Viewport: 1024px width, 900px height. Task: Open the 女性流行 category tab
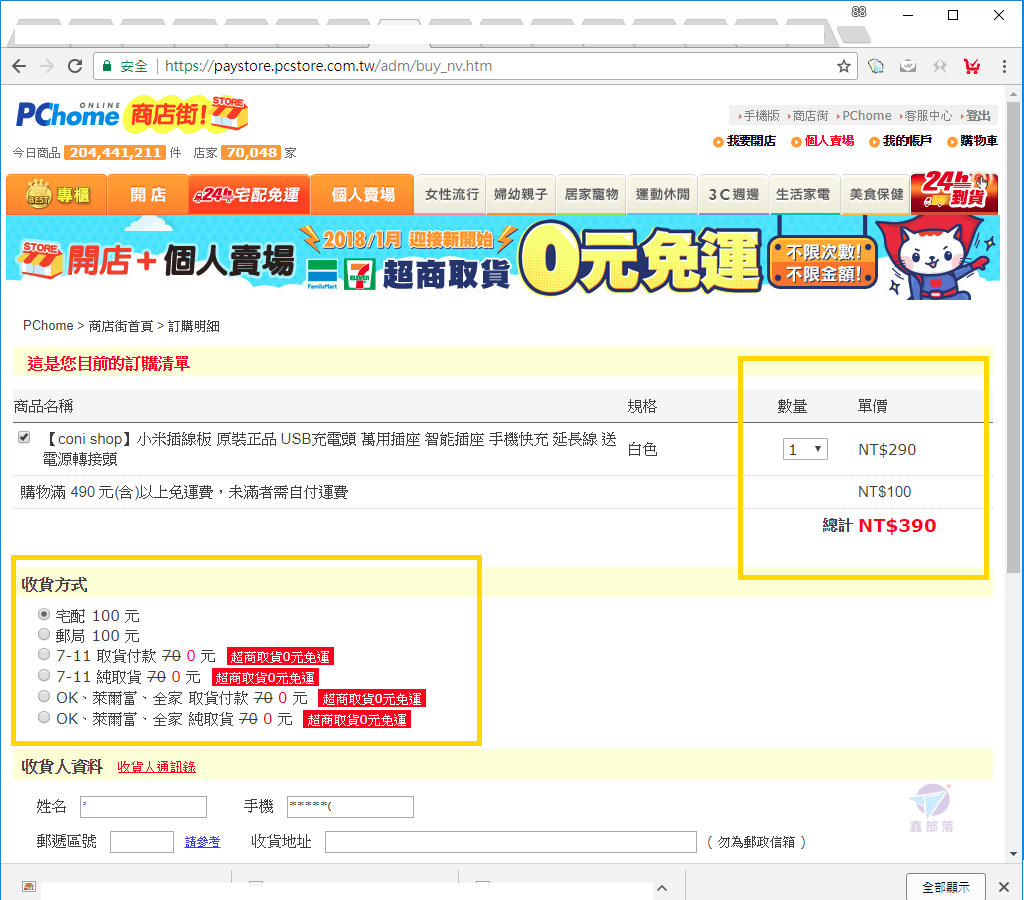coord(451,195)
